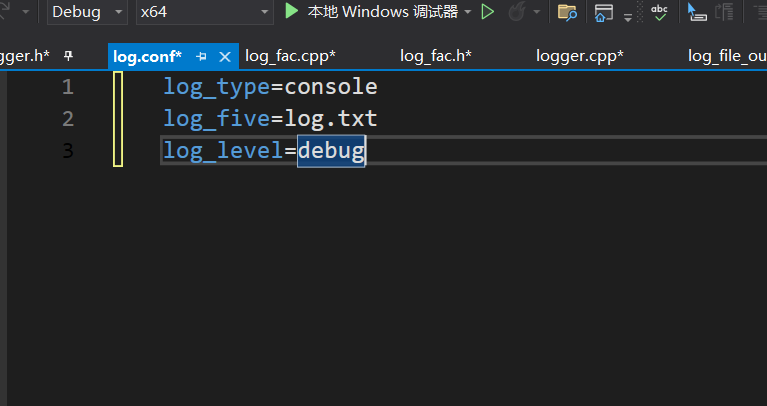The width and height of the screenshot is (767, 406).
Task: Click the window-with-house toolbar icon
Action: pyautogui.click(x=603, y=12)
